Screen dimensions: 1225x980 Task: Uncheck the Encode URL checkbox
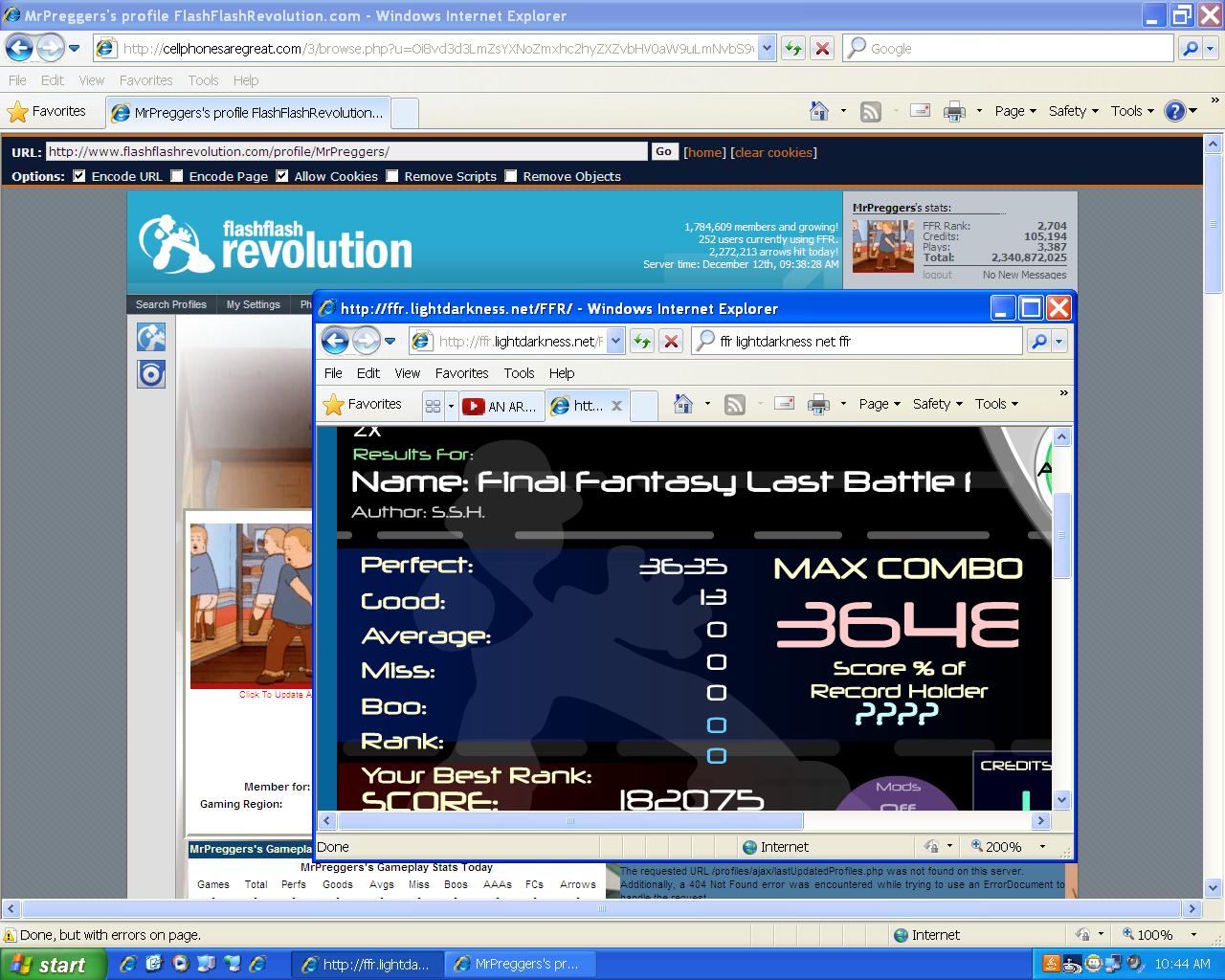click(79, 176)
